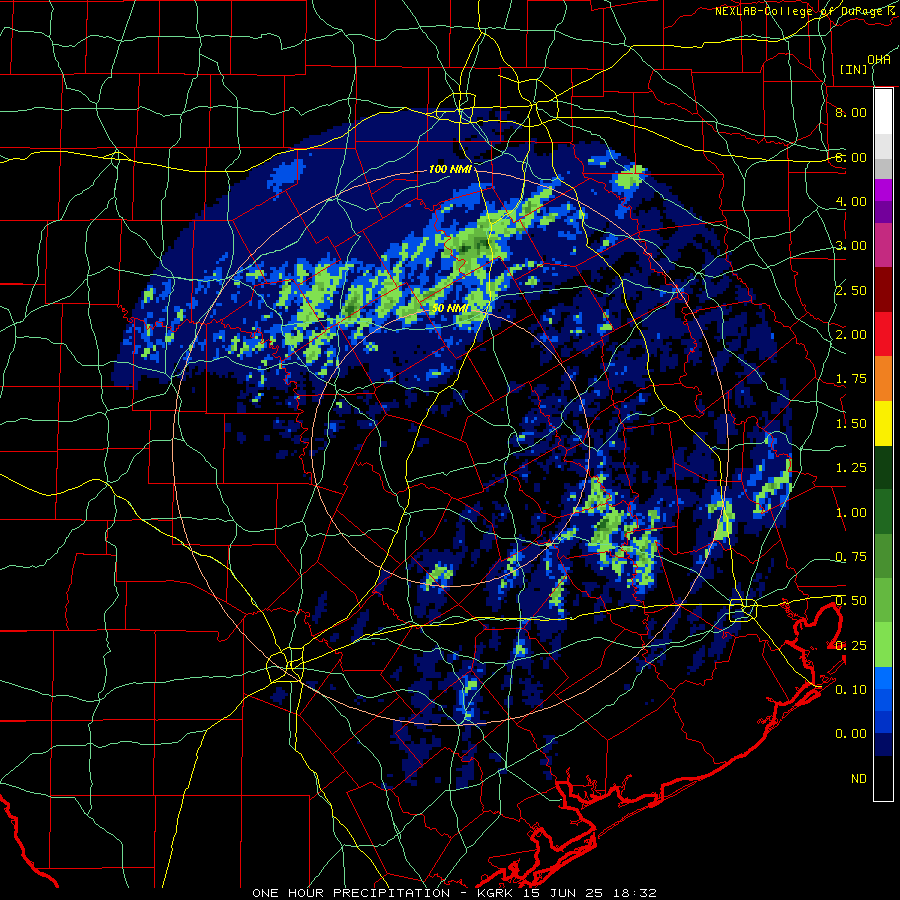Select the bright red swatch beside 2.00
The image size is (900, 900).
[883, 334]
